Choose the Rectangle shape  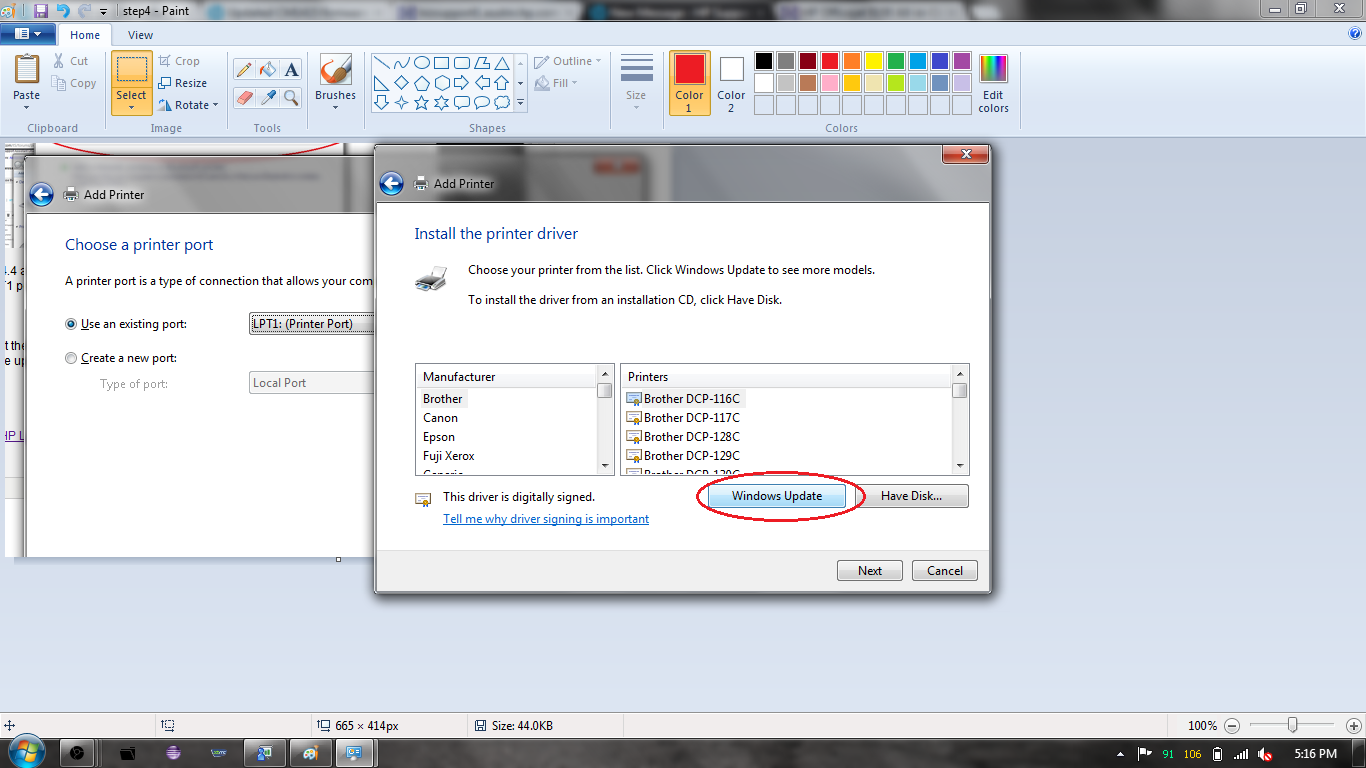point(441,62)
